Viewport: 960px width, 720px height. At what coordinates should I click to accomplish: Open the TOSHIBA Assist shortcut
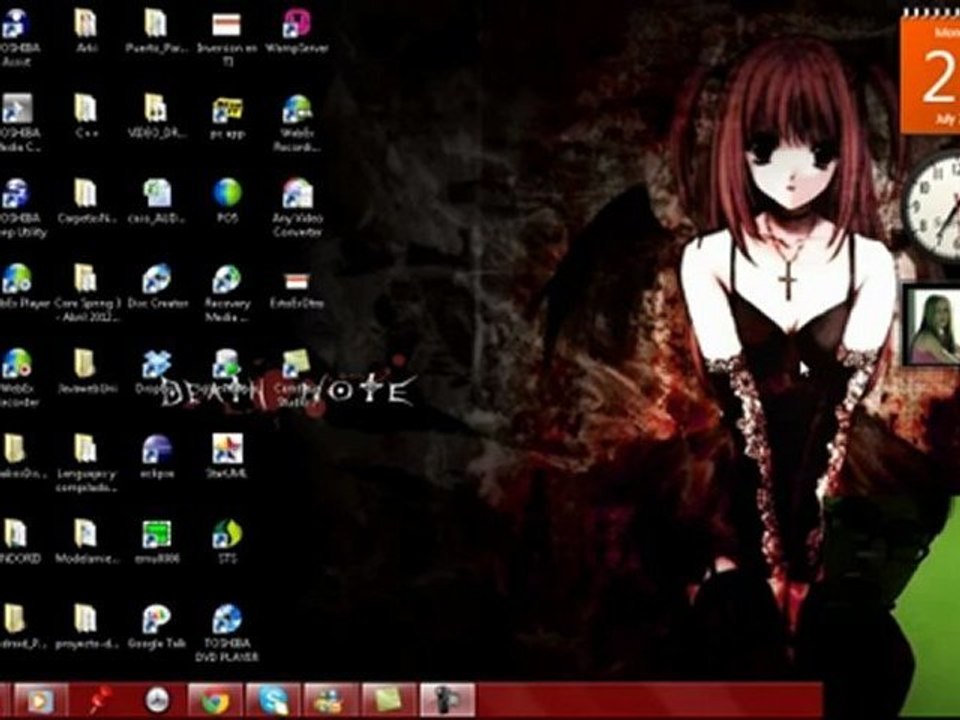(18, 37)
